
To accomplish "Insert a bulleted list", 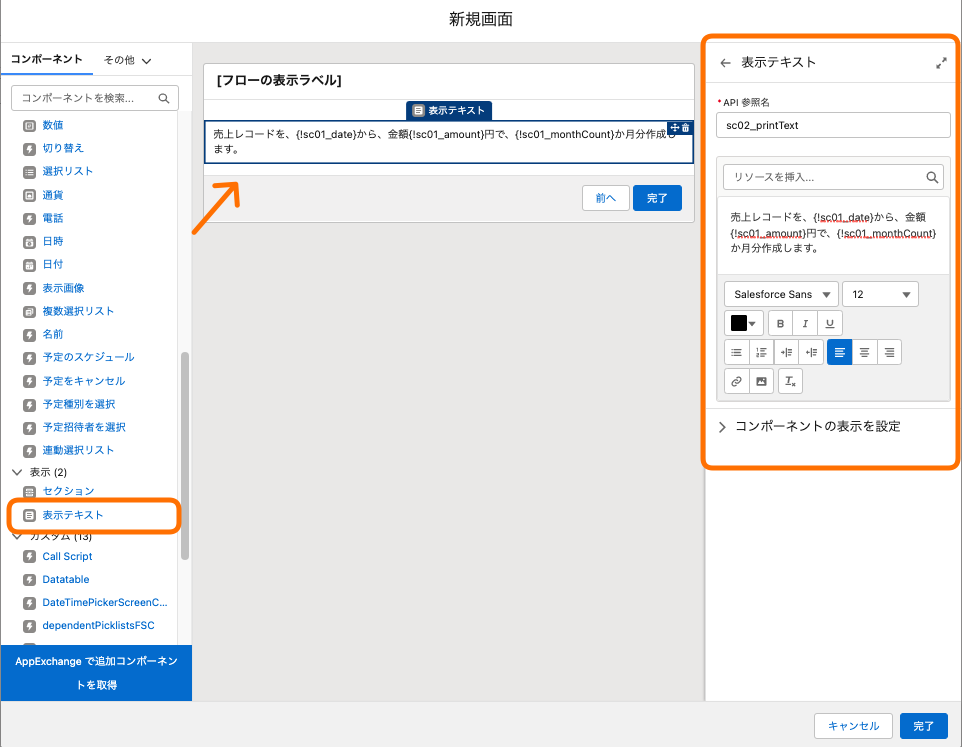I will 736,352.
